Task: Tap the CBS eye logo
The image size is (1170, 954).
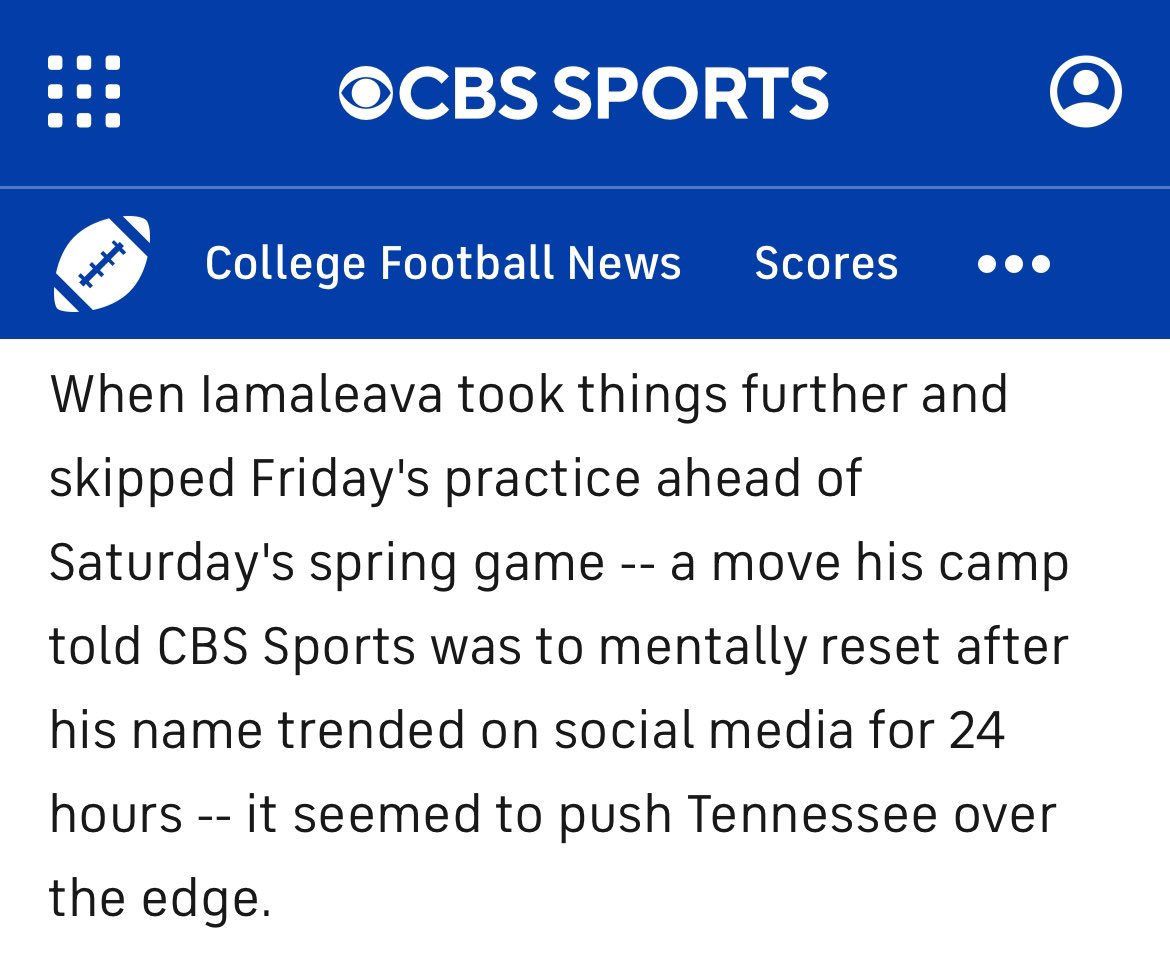Action: pyautogui.click(x=366, y=92)
